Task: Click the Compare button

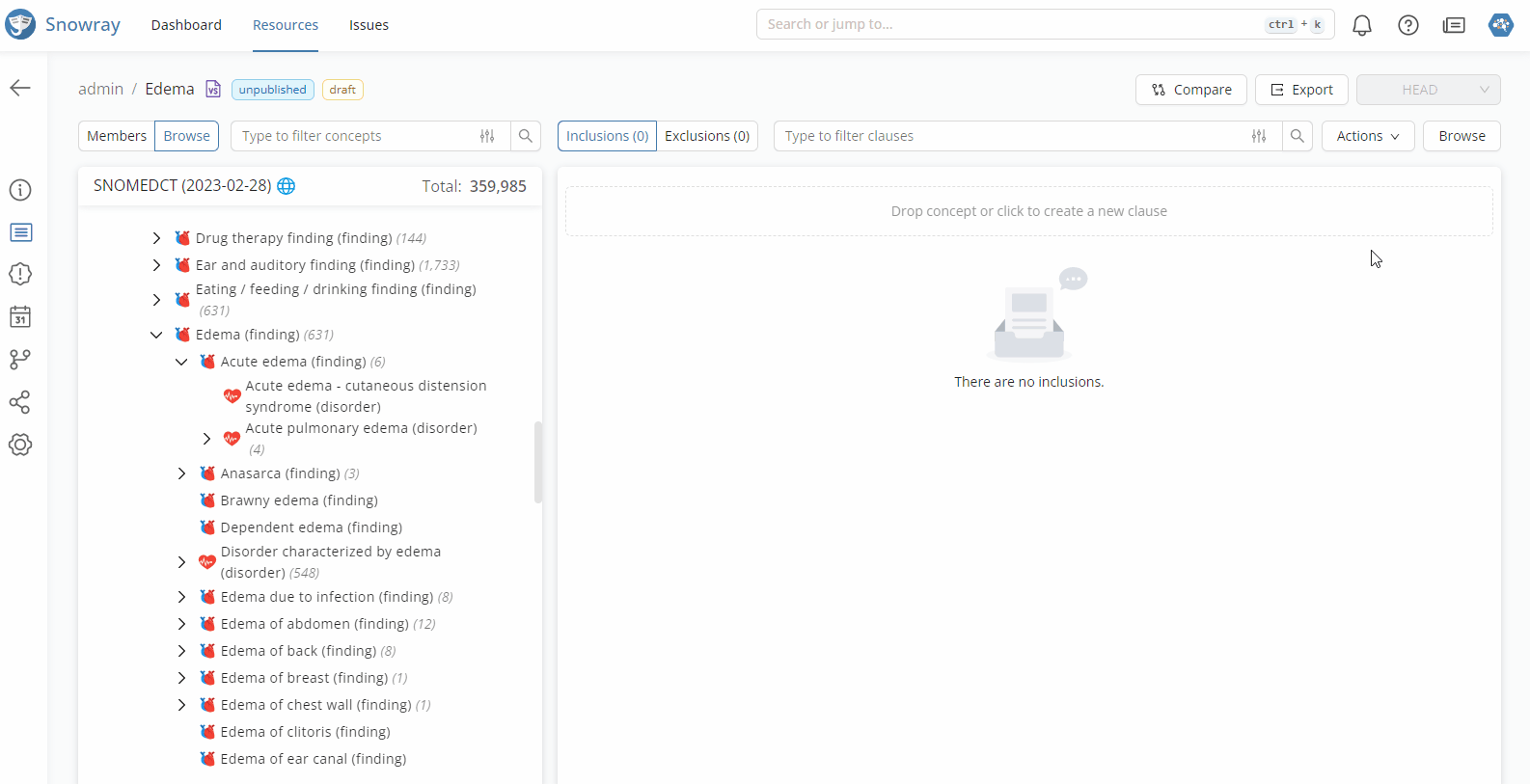Action: coord(1191,90)
